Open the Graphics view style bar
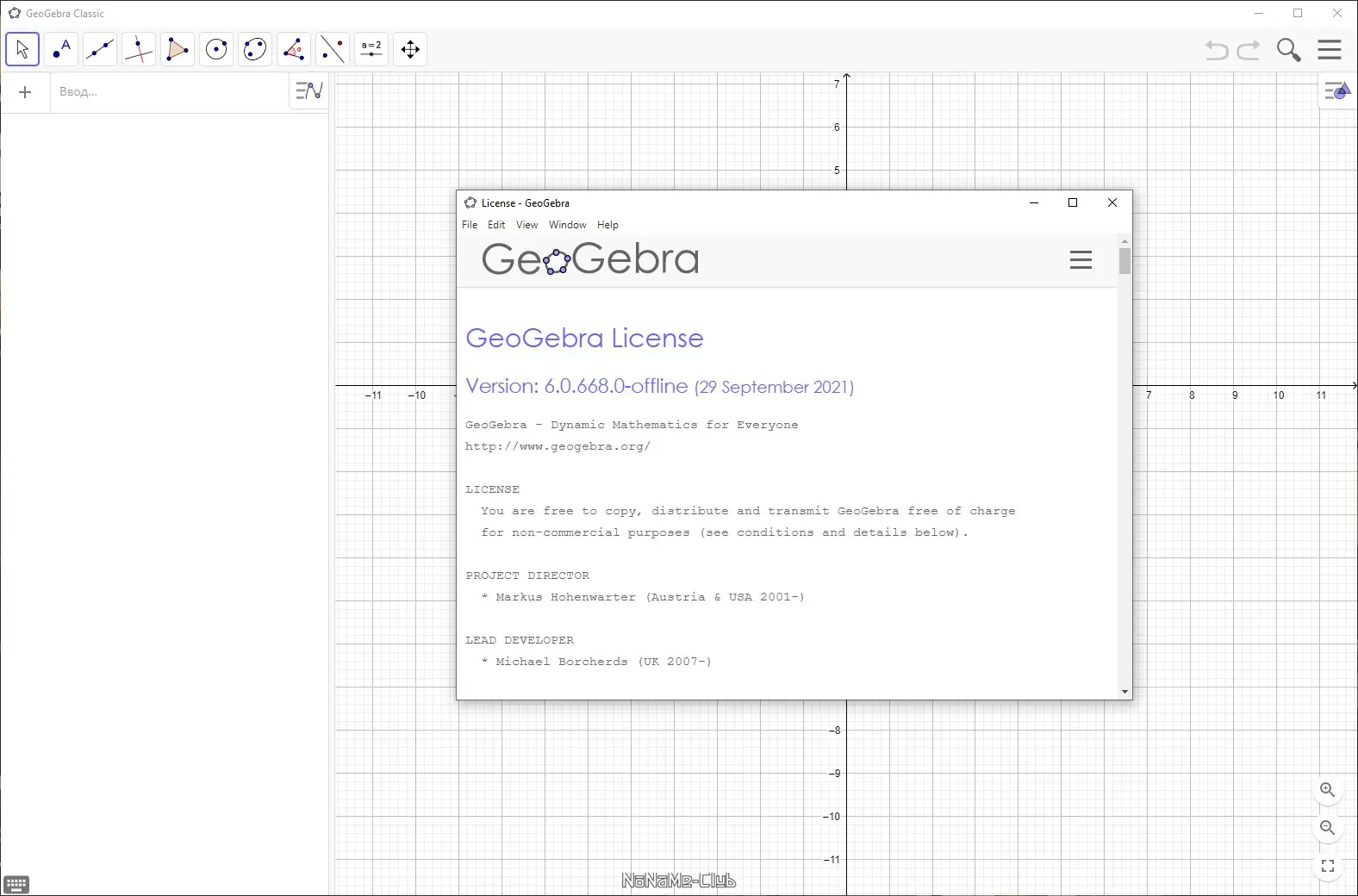Viewport: 1358px width, 896px height. [x=1337, y=90]
